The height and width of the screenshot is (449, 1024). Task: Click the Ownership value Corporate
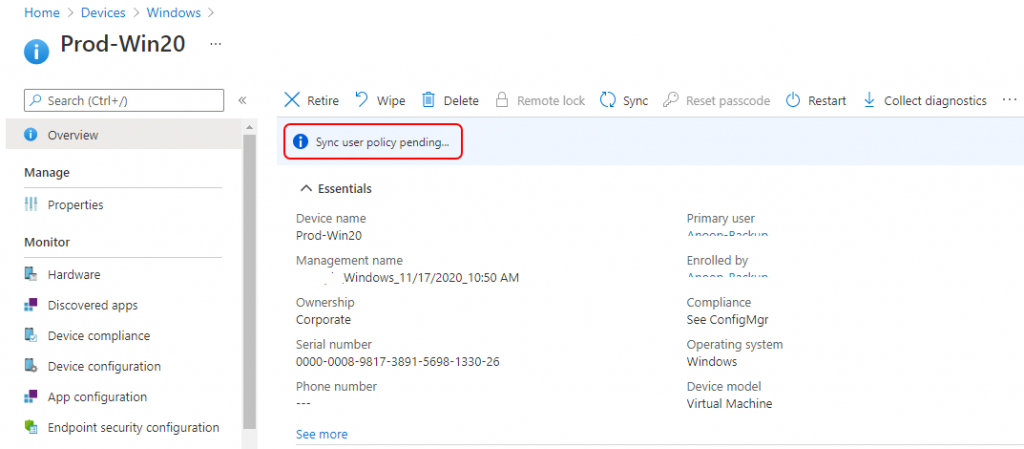[x=323, y=320]
